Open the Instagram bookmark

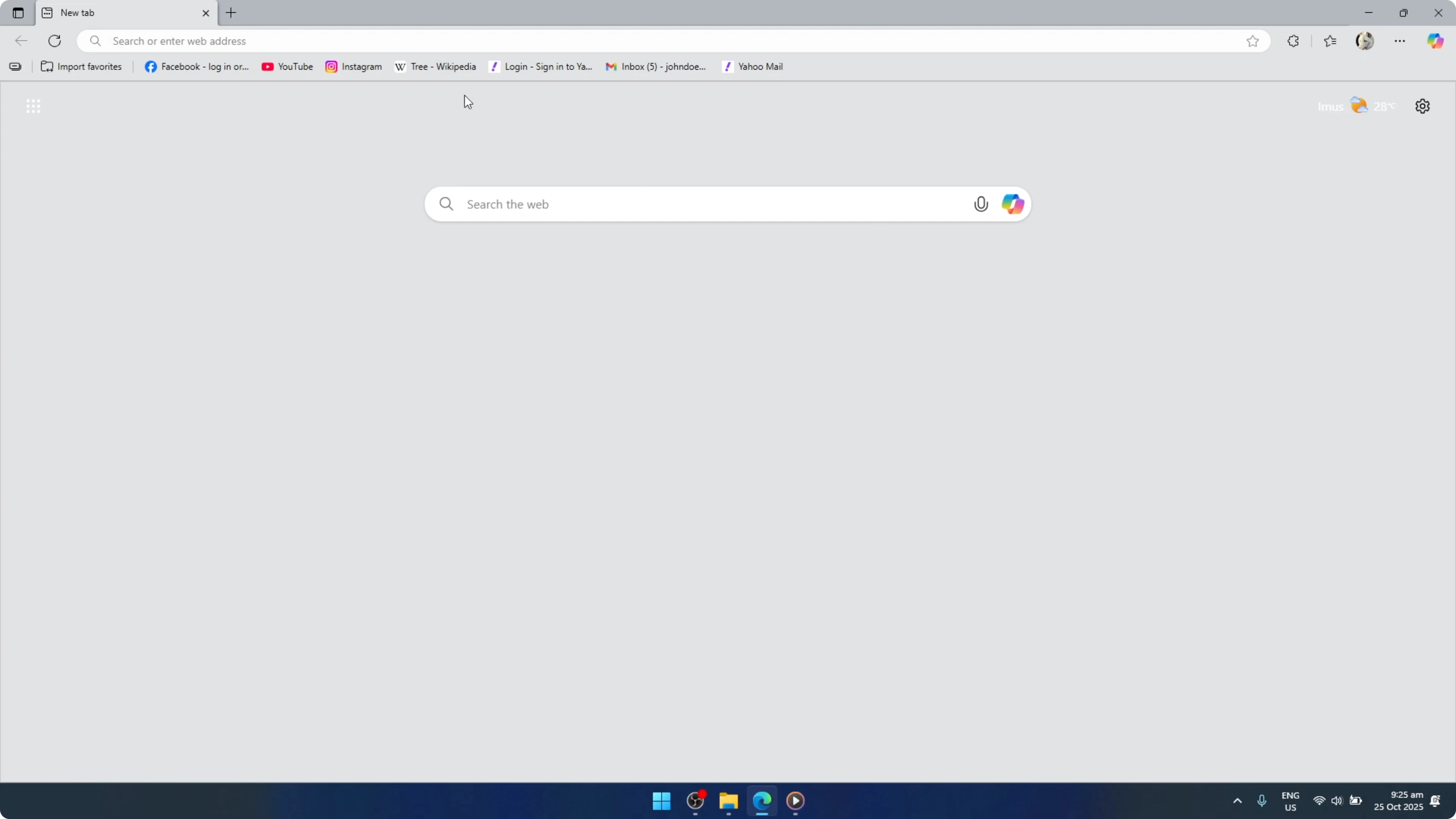354,67
